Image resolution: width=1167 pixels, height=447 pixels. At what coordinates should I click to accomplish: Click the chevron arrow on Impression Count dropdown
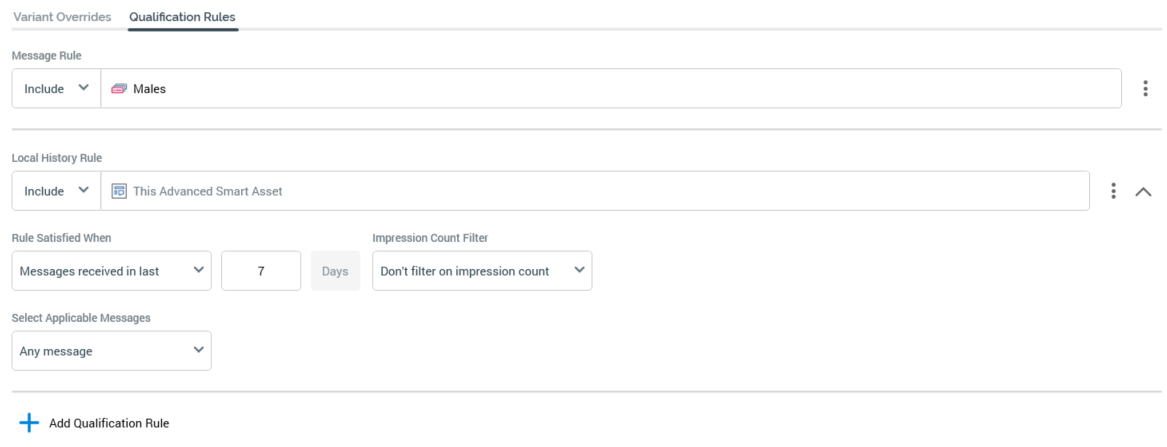(578, 270)
